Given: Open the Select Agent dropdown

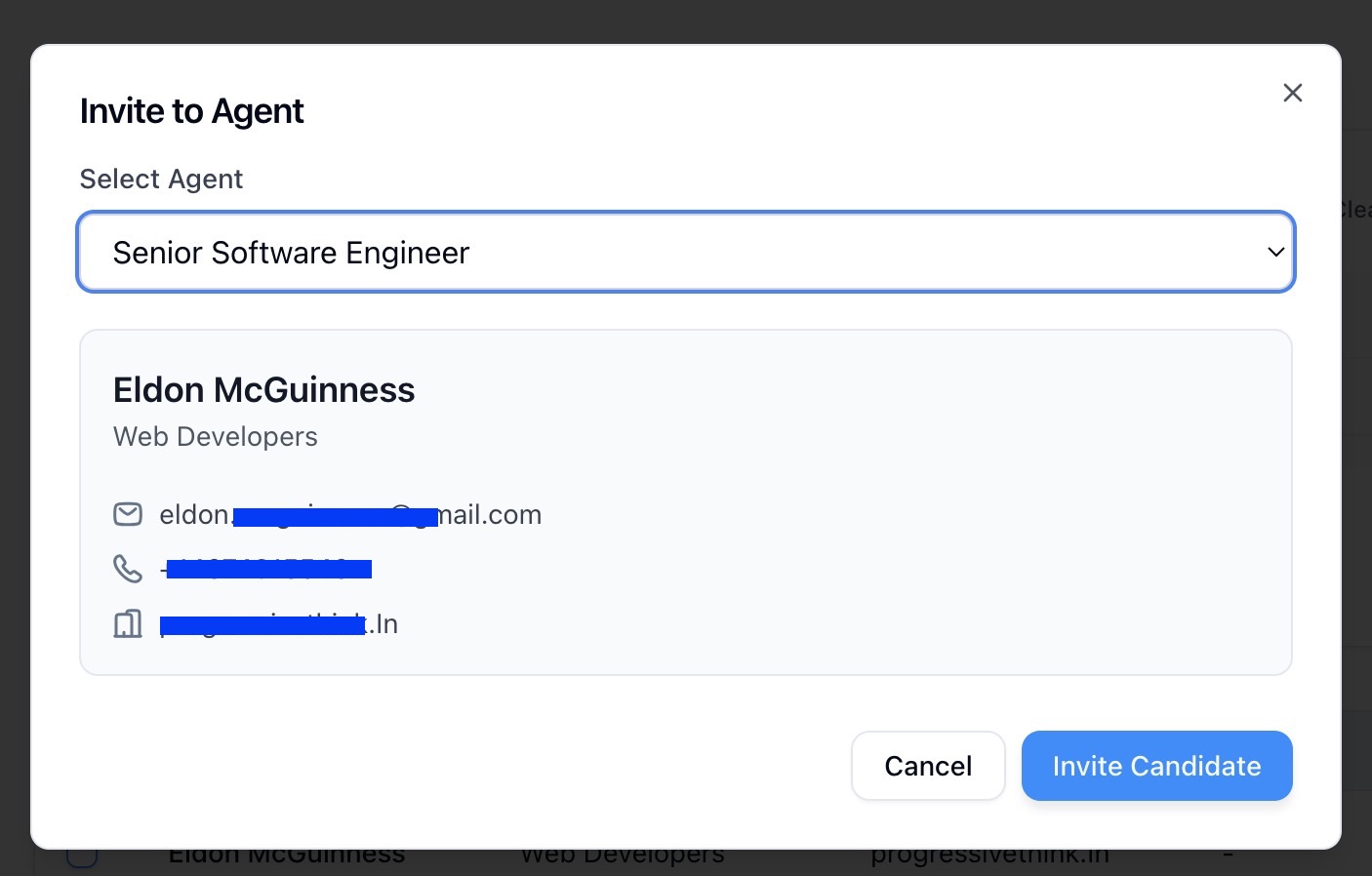Looking at the screenshot, I should [685, 253].
